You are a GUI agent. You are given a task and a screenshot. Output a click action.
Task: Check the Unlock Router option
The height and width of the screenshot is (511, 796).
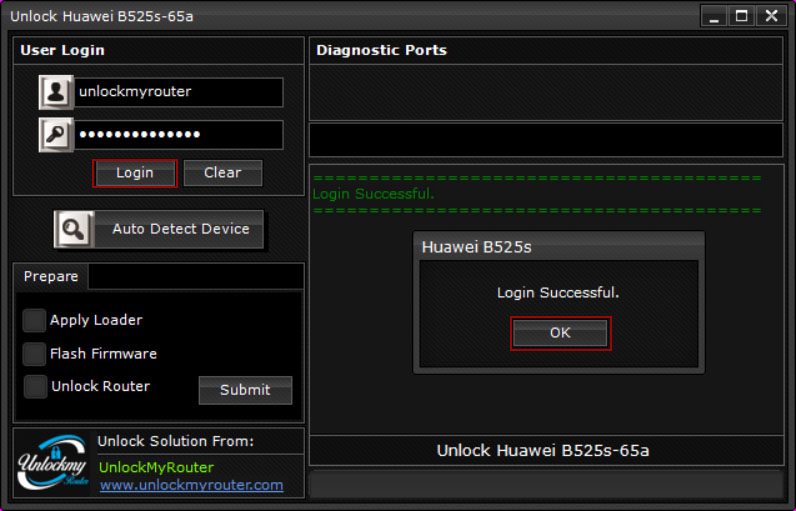pyautogui.click(x=35, y=387)
